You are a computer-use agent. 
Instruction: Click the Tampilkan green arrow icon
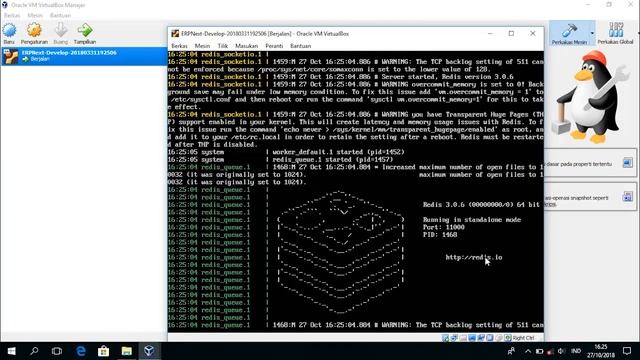click(85, 30)
